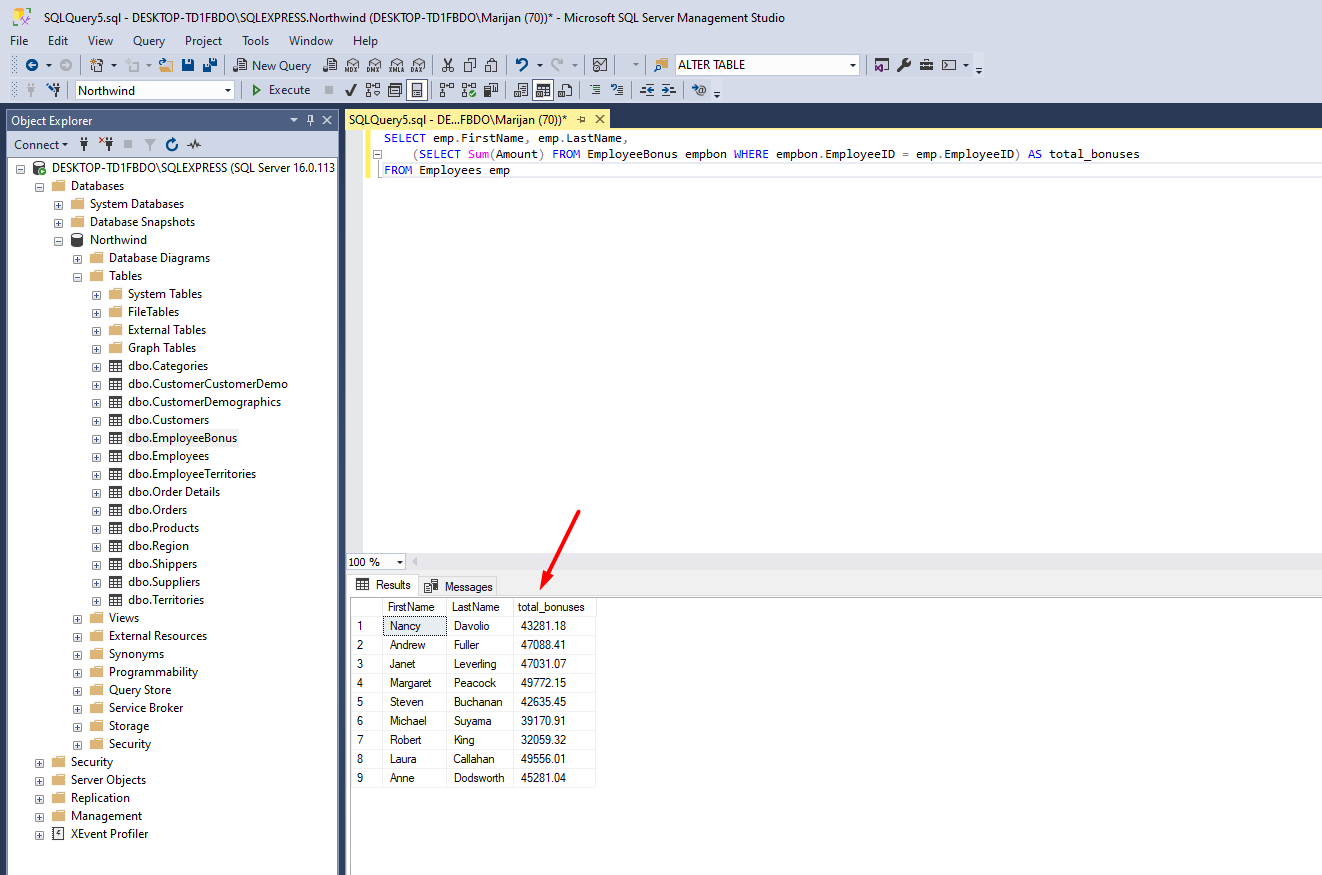1322x875 pixels.
Task: Click the total_bonuses column header
Action: (554, 607)
